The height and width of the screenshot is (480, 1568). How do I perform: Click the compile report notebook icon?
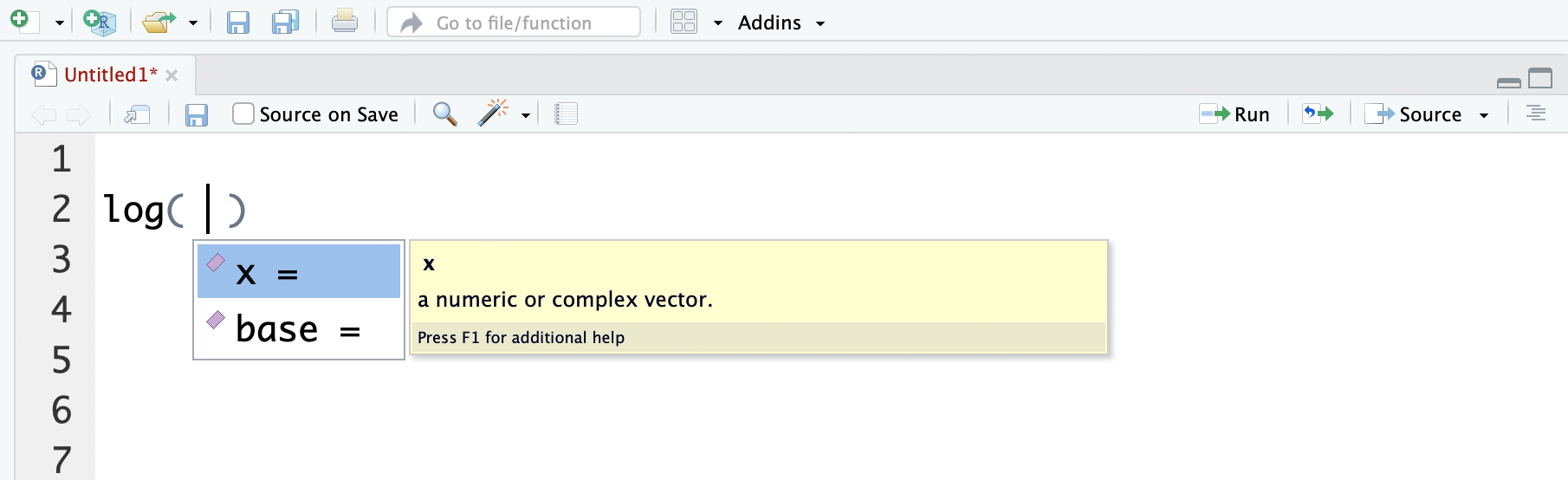point(566,114)
